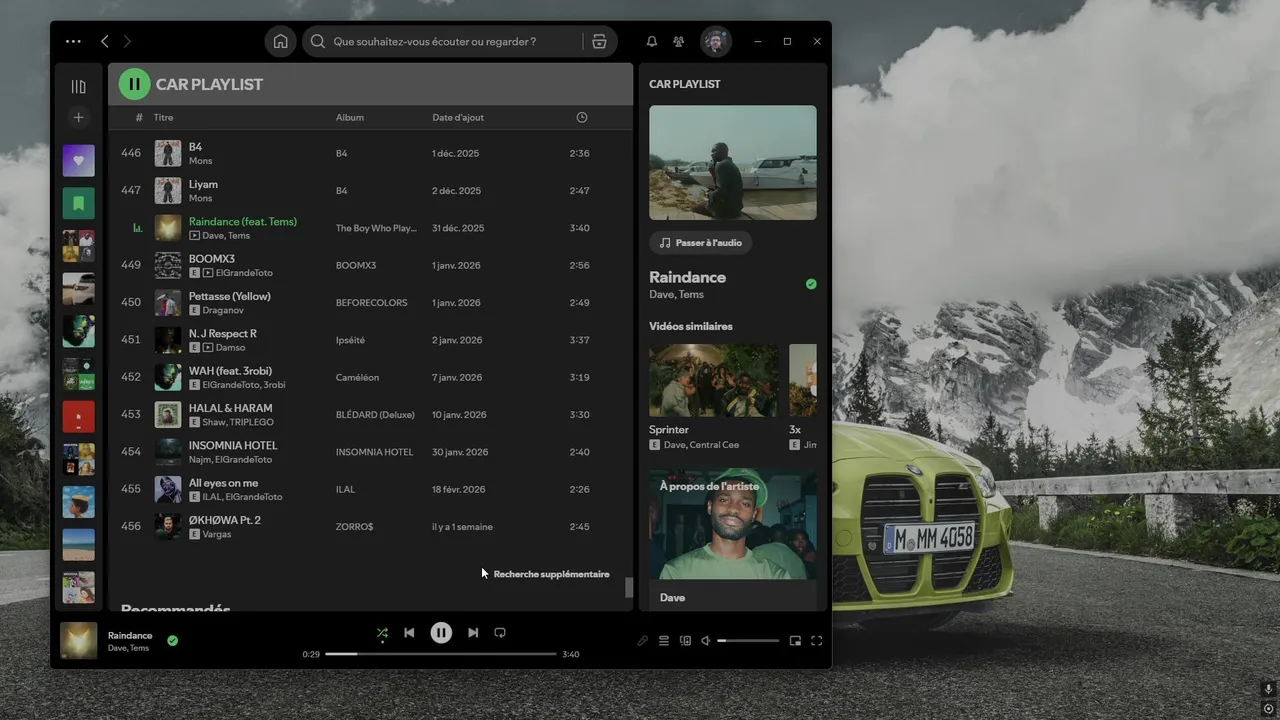Select track WAH (feat. 3robi)
1280x720 pixels.
371,377
